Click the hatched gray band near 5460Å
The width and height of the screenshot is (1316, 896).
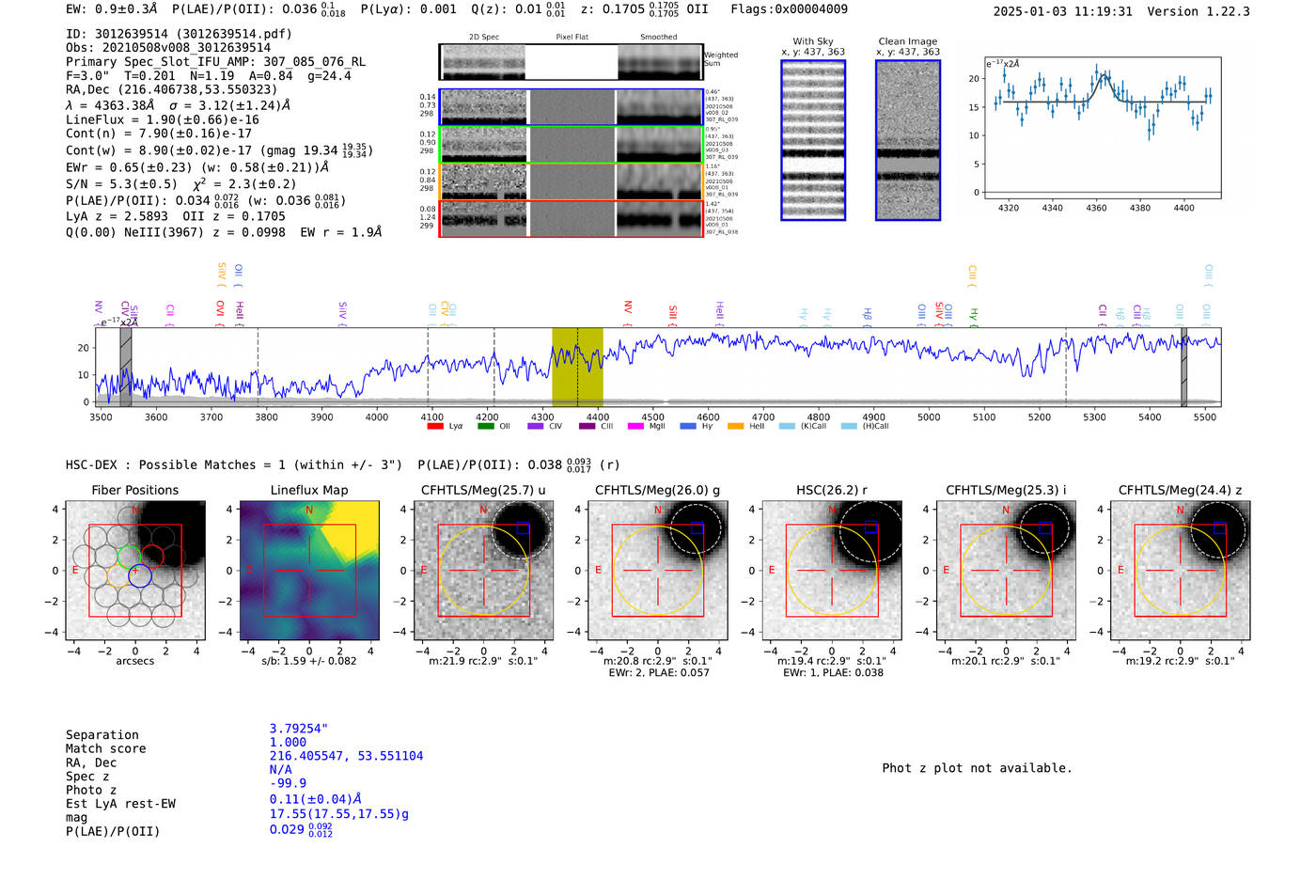pos(1184,367)
